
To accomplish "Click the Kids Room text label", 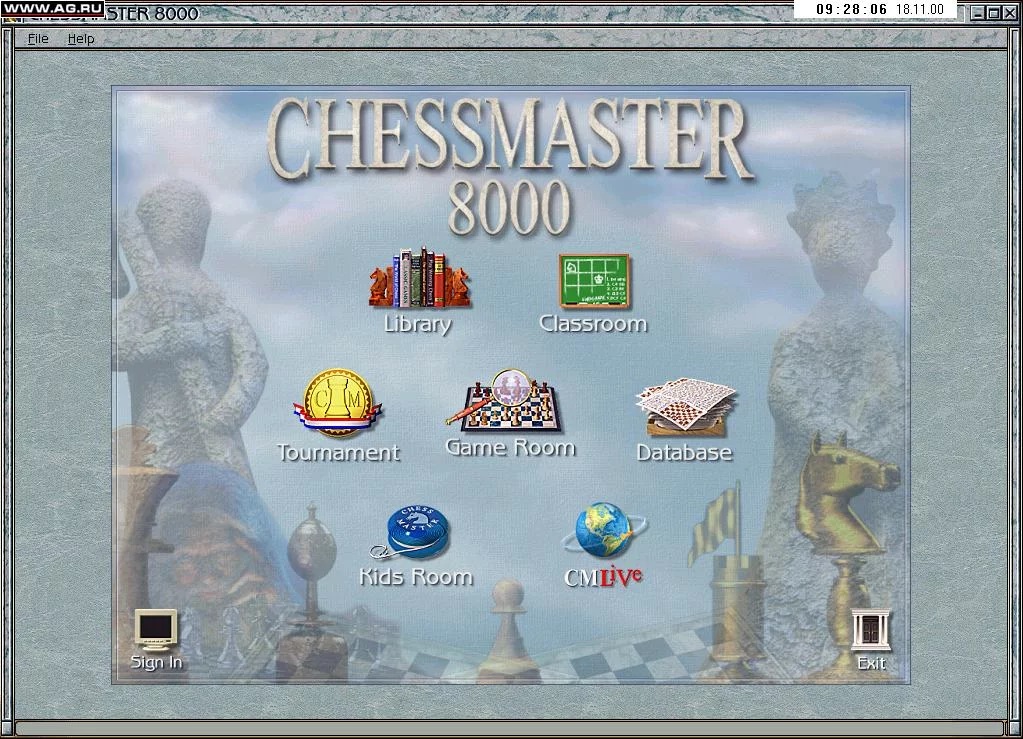I will tap(416, 577).
